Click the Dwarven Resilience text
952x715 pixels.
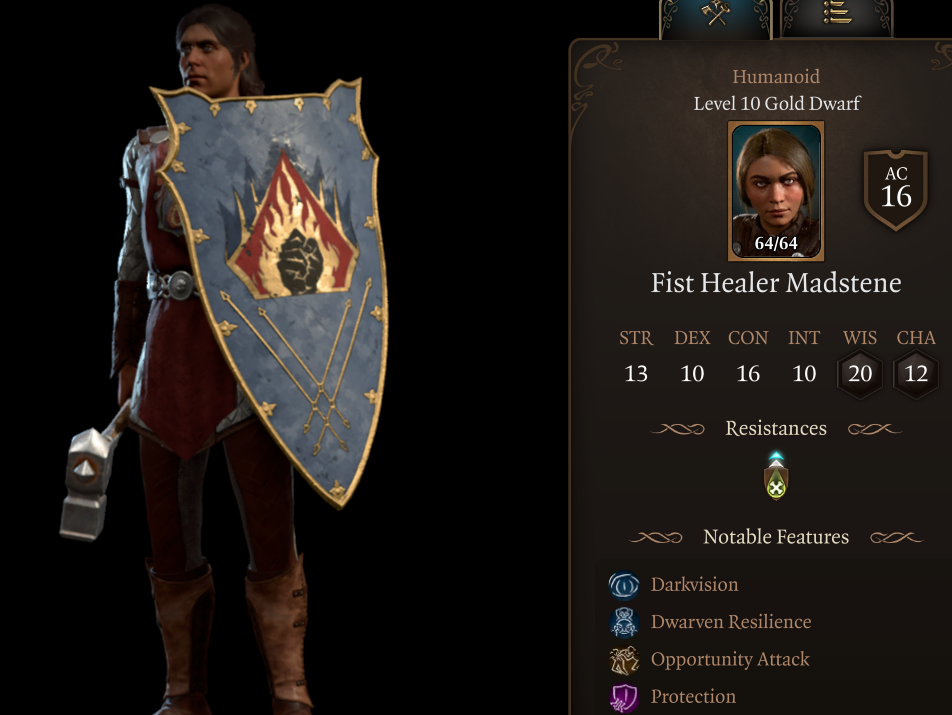click(731, 622)
